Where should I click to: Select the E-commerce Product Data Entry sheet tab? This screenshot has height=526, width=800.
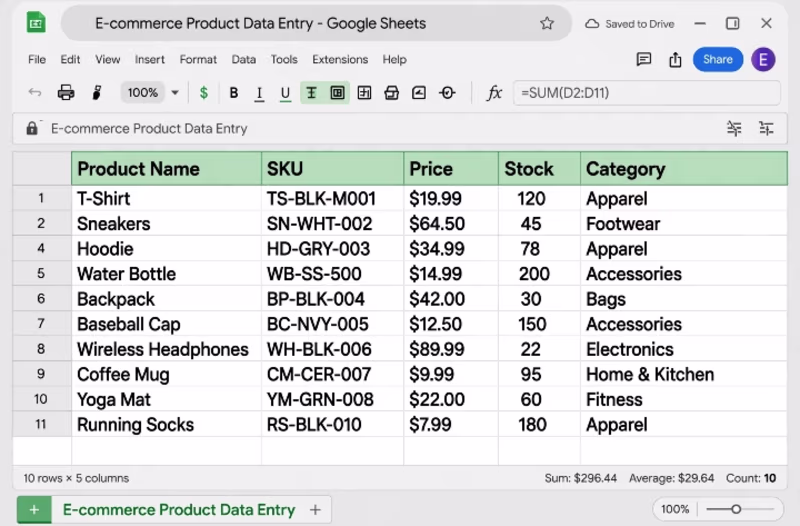click(179, 509)
